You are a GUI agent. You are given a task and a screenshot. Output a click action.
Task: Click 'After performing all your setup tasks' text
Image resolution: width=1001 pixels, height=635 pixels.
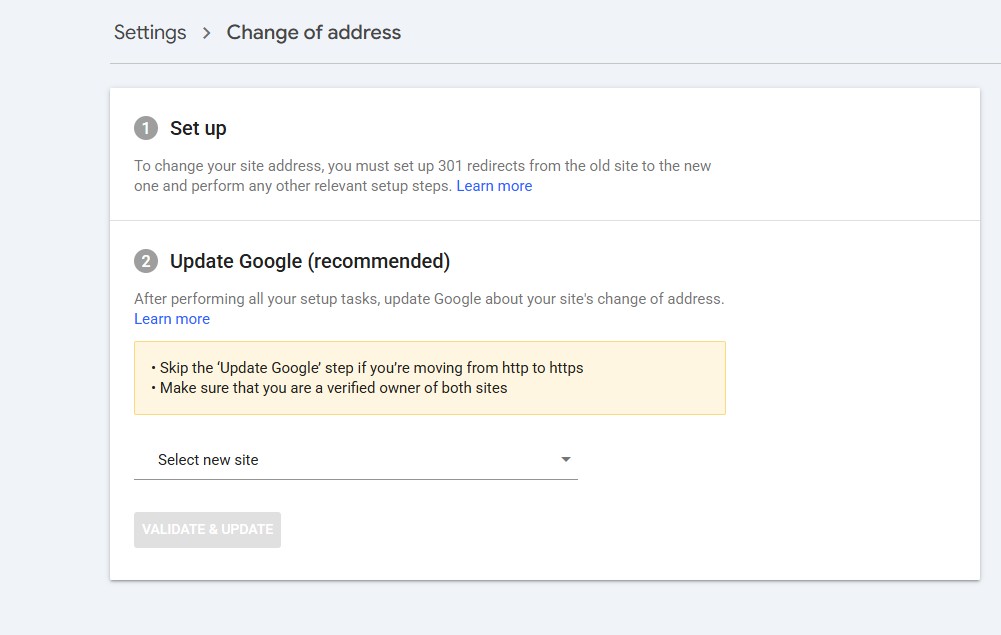pyautogui.click(x=429, y=299)
